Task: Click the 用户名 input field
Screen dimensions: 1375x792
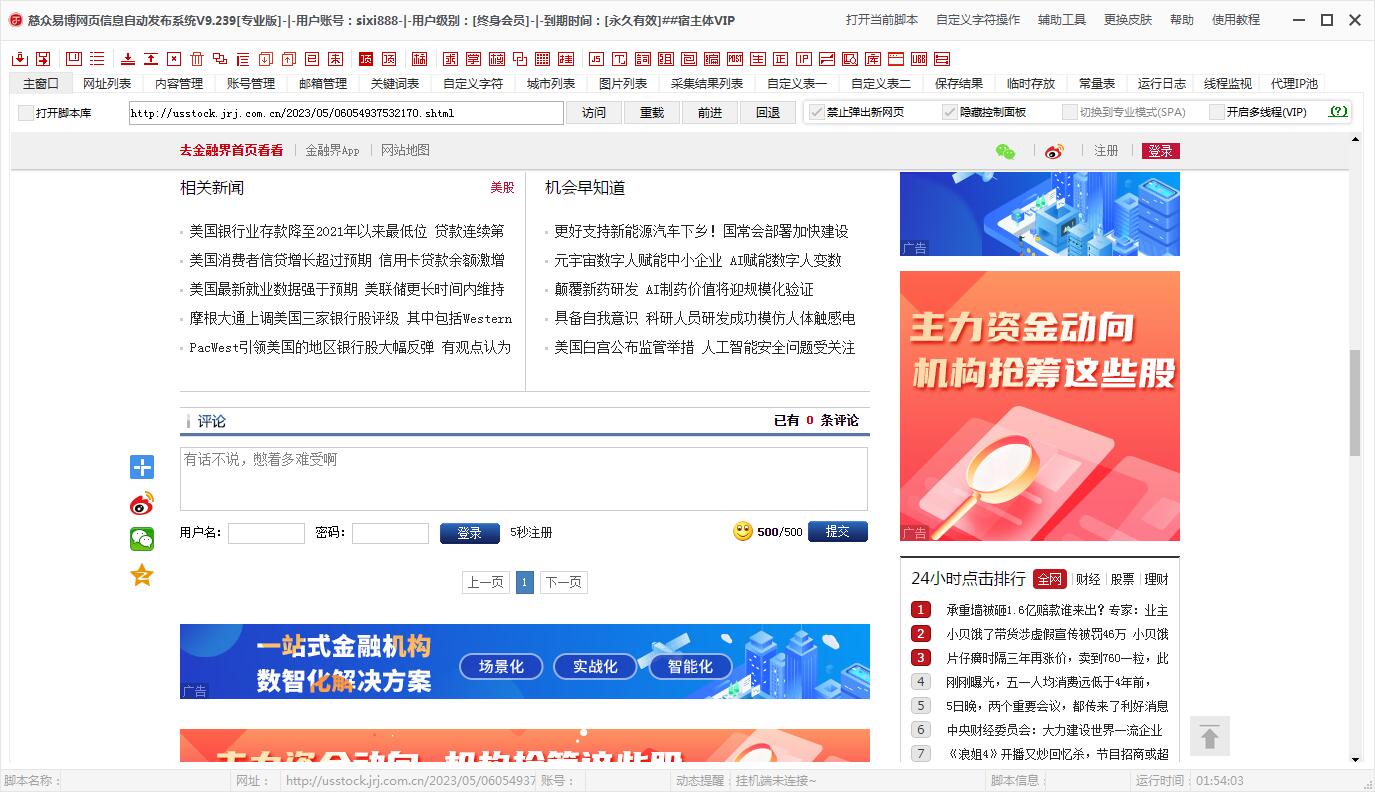Action: coord(266,533)
